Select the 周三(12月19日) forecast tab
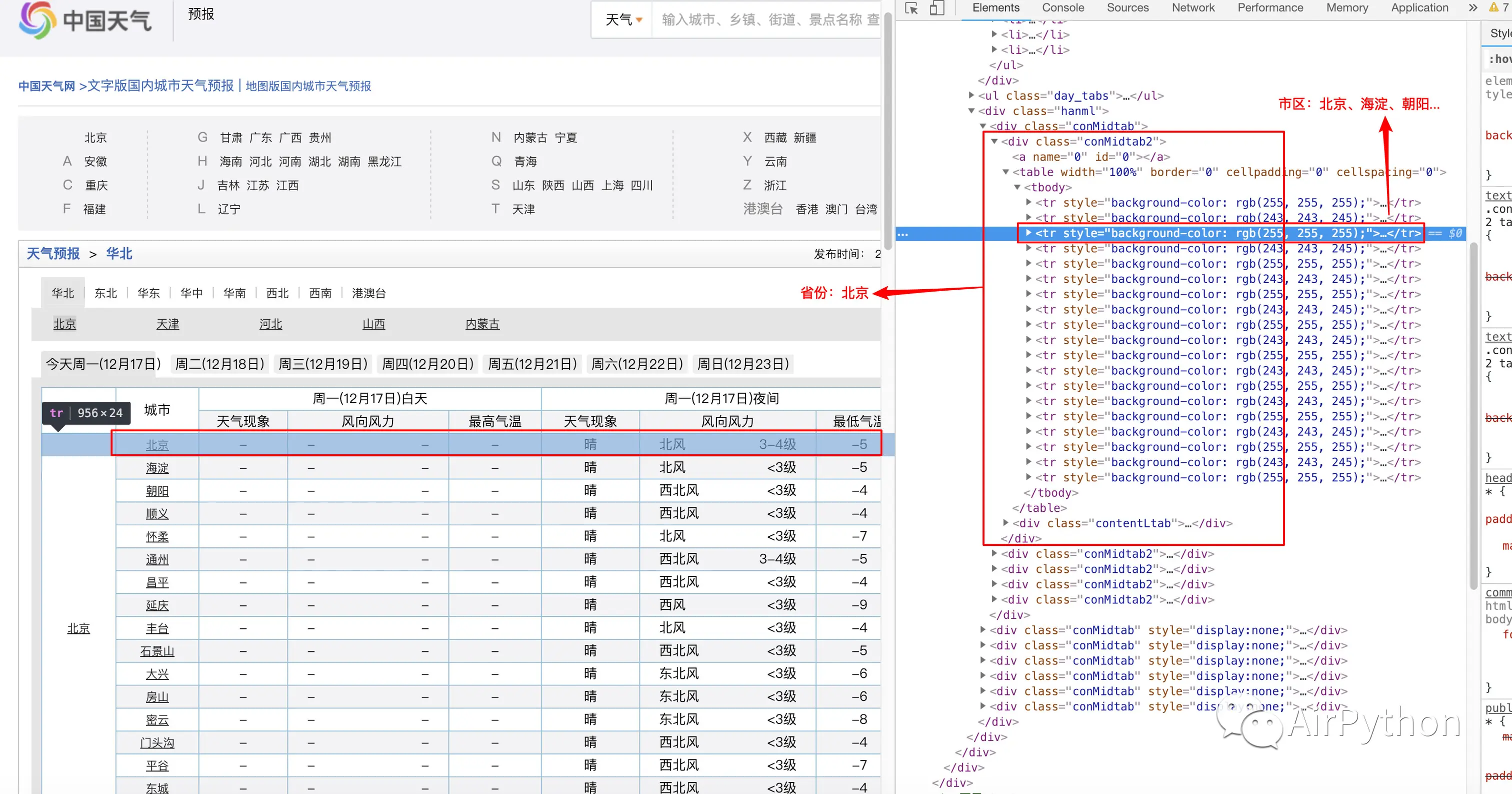This screenshot has width=1512, height=794. coord(323,364)
